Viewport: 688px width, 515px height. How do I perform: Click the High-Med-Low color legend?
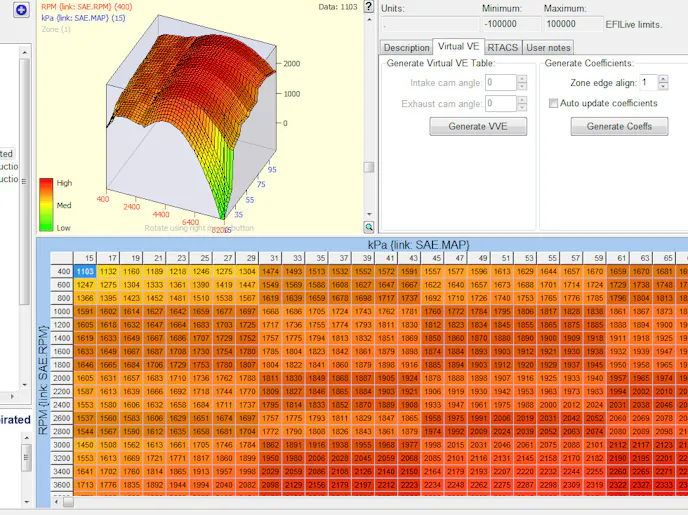(47, 205)
